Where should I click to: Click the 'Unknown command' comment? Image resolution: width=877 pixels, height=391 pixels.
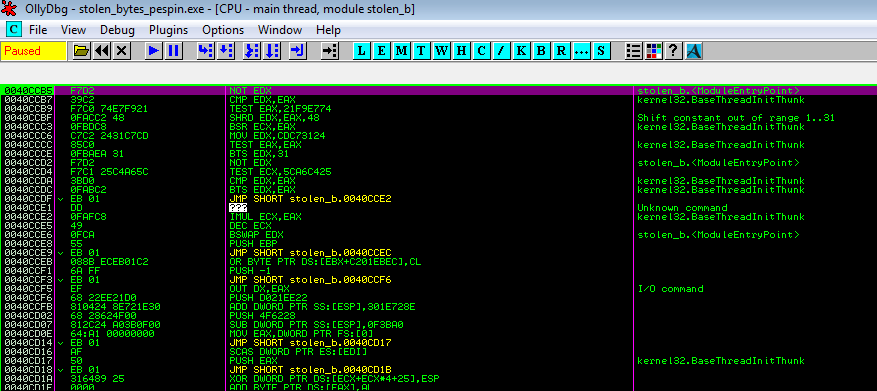coord(682,208)
